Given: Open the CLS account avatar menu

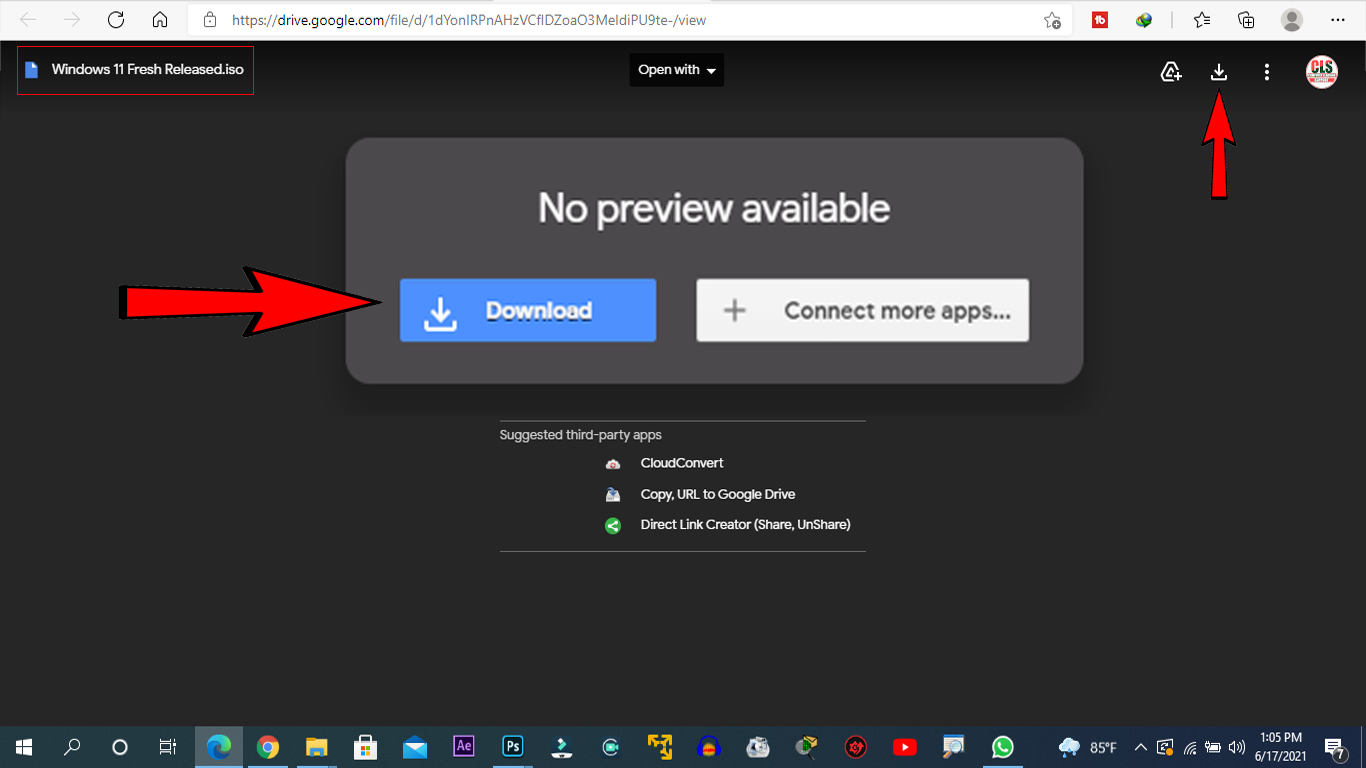Looking at the screenshot, I should pos(1321,71).
